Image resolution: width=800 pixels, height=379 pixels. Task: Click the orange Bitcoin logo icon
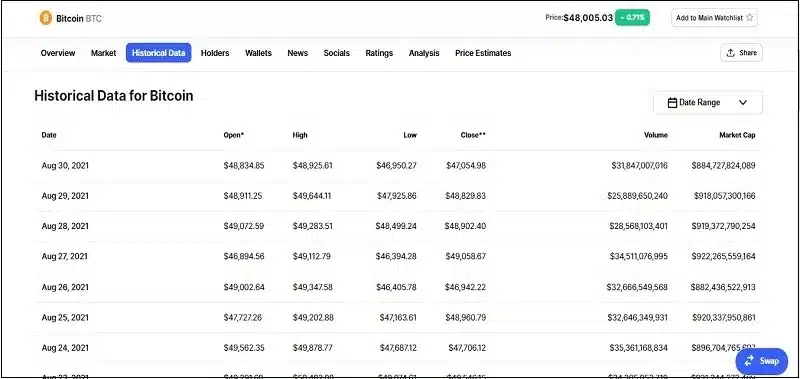coord(46,18)
